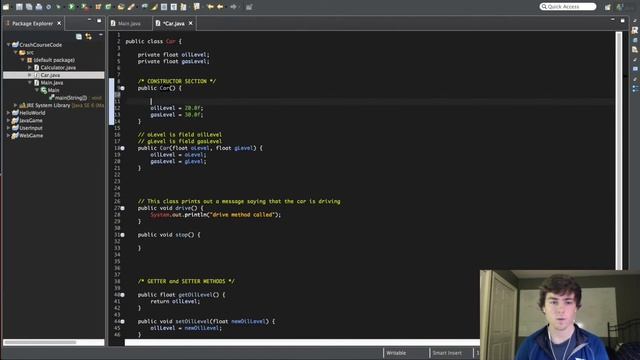The image size is (640, 360).
Task: Fold the getOilLevel() method marker
Action: click(x=122, y=295)
